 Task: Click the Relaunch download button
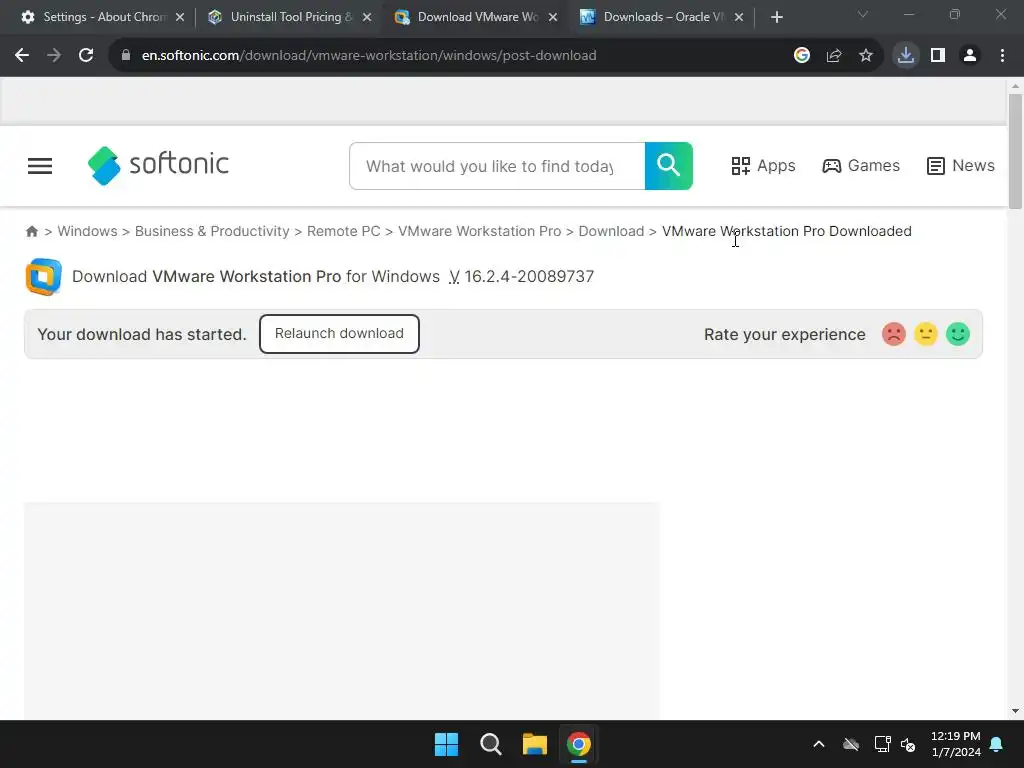pos(339,334)
